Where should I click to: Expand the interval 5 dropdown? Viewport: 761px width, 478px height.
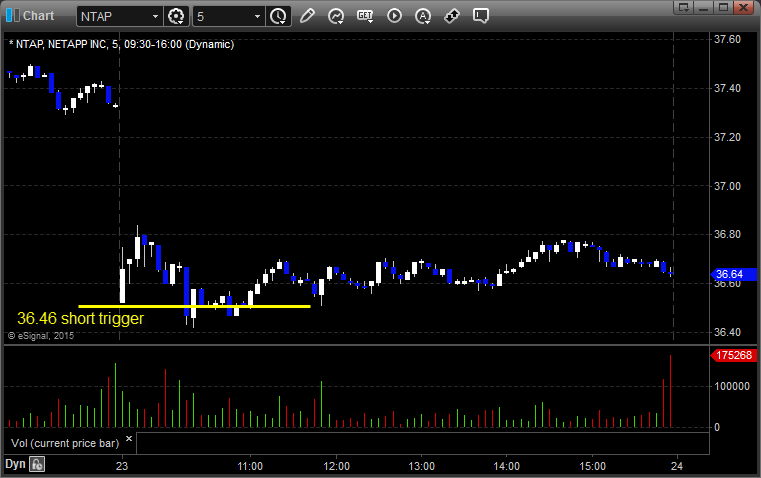point(257,16)
